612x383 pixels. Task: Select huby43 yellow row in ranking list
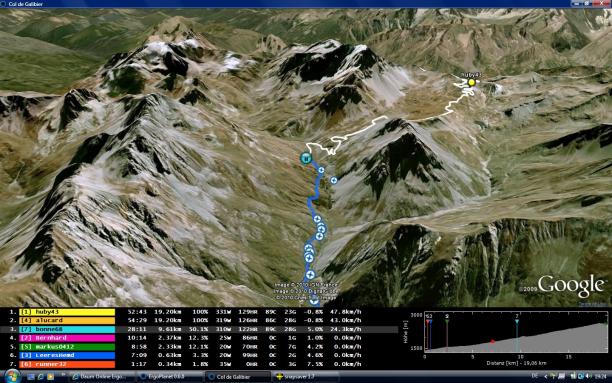pyautogui.click(x=186, y=312)
